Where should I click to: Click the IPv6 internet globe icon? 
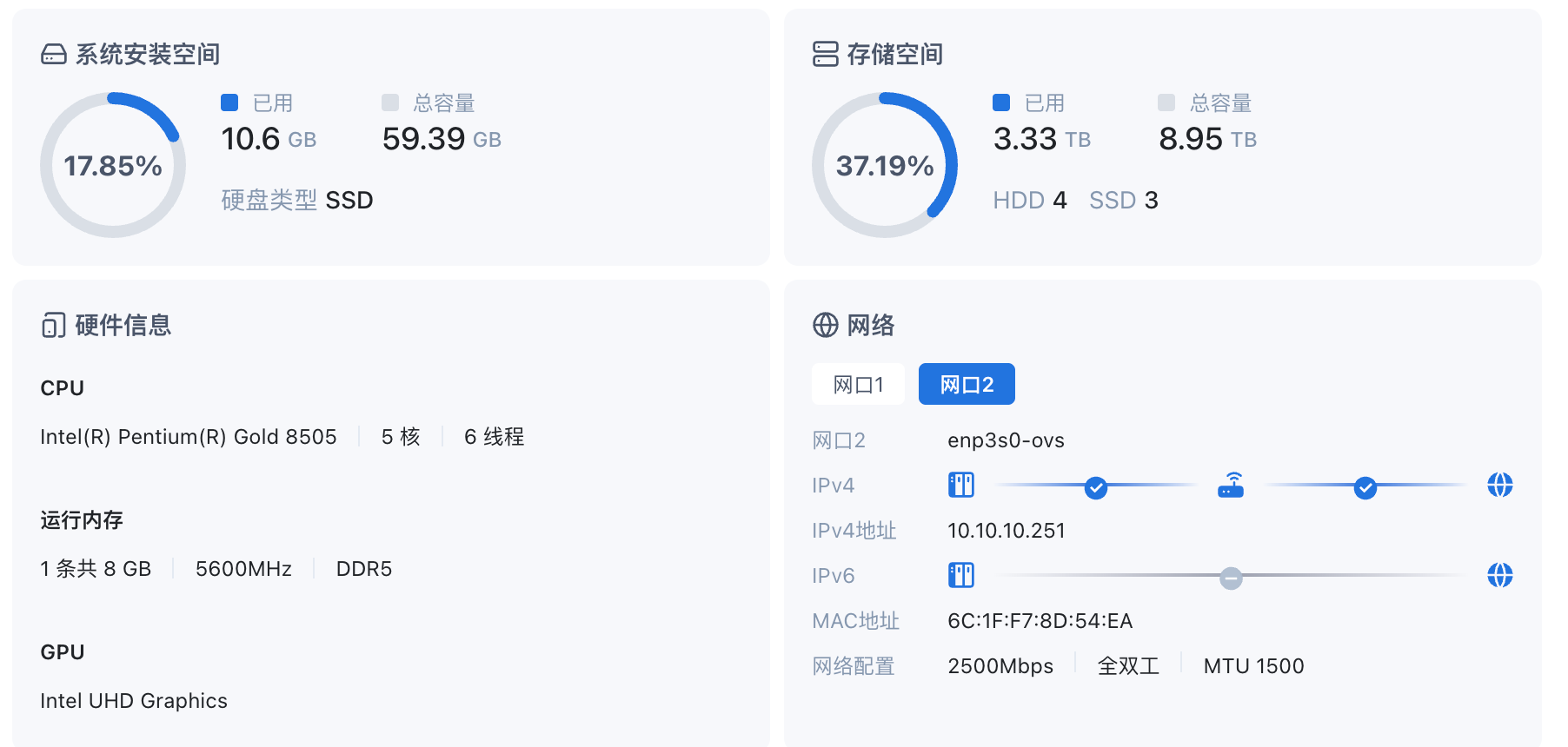click(1499, 575)
